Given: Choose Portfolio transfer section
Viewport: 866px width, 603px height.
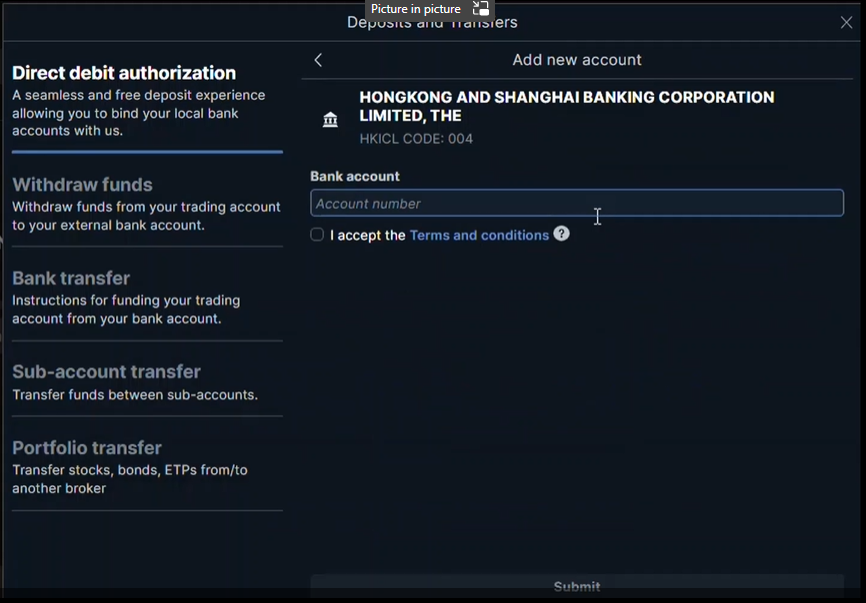Looking at the screenshot, I should click(x=147, y=467).
